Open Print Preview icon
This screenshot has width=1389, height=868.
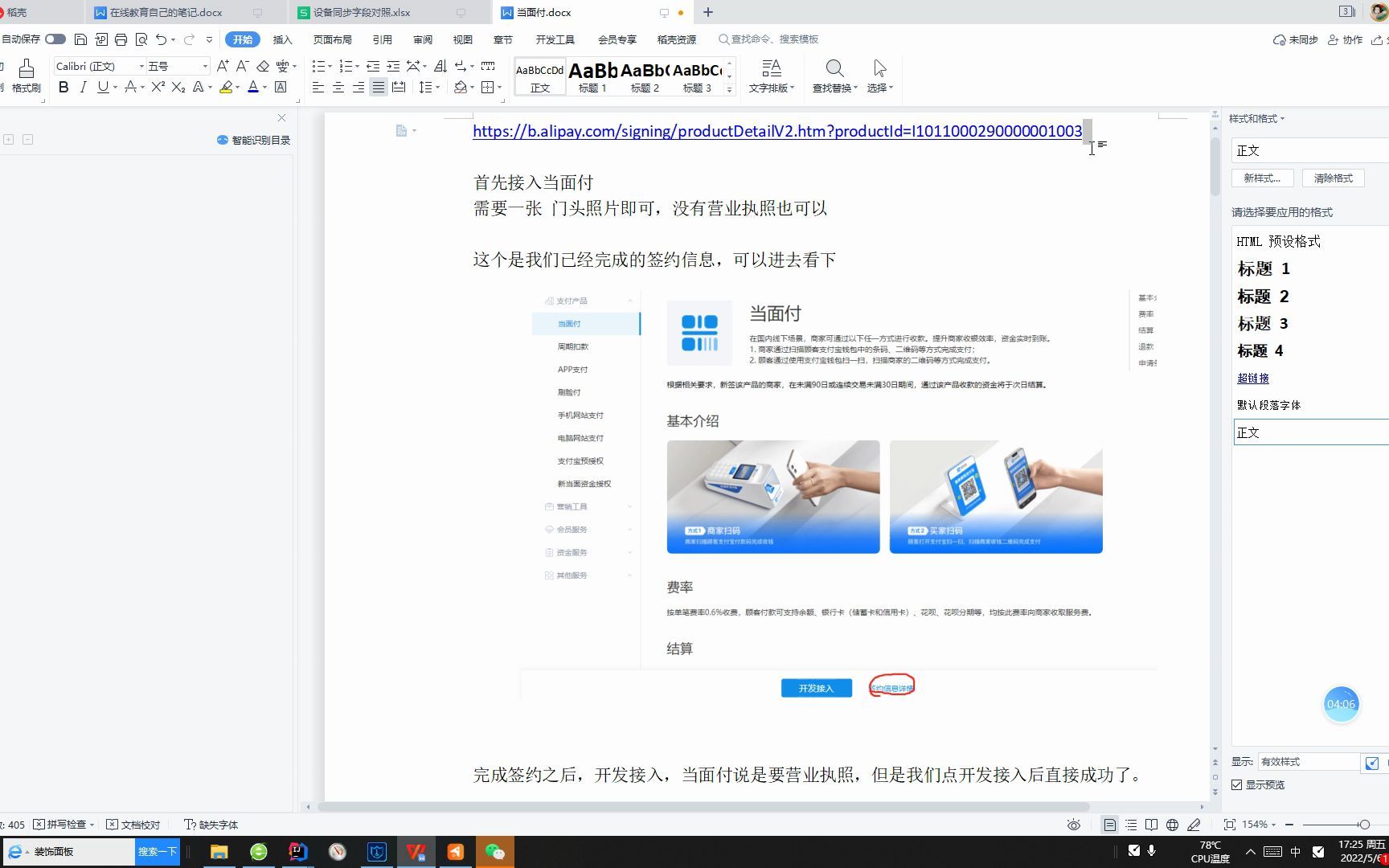click(141, 39)
